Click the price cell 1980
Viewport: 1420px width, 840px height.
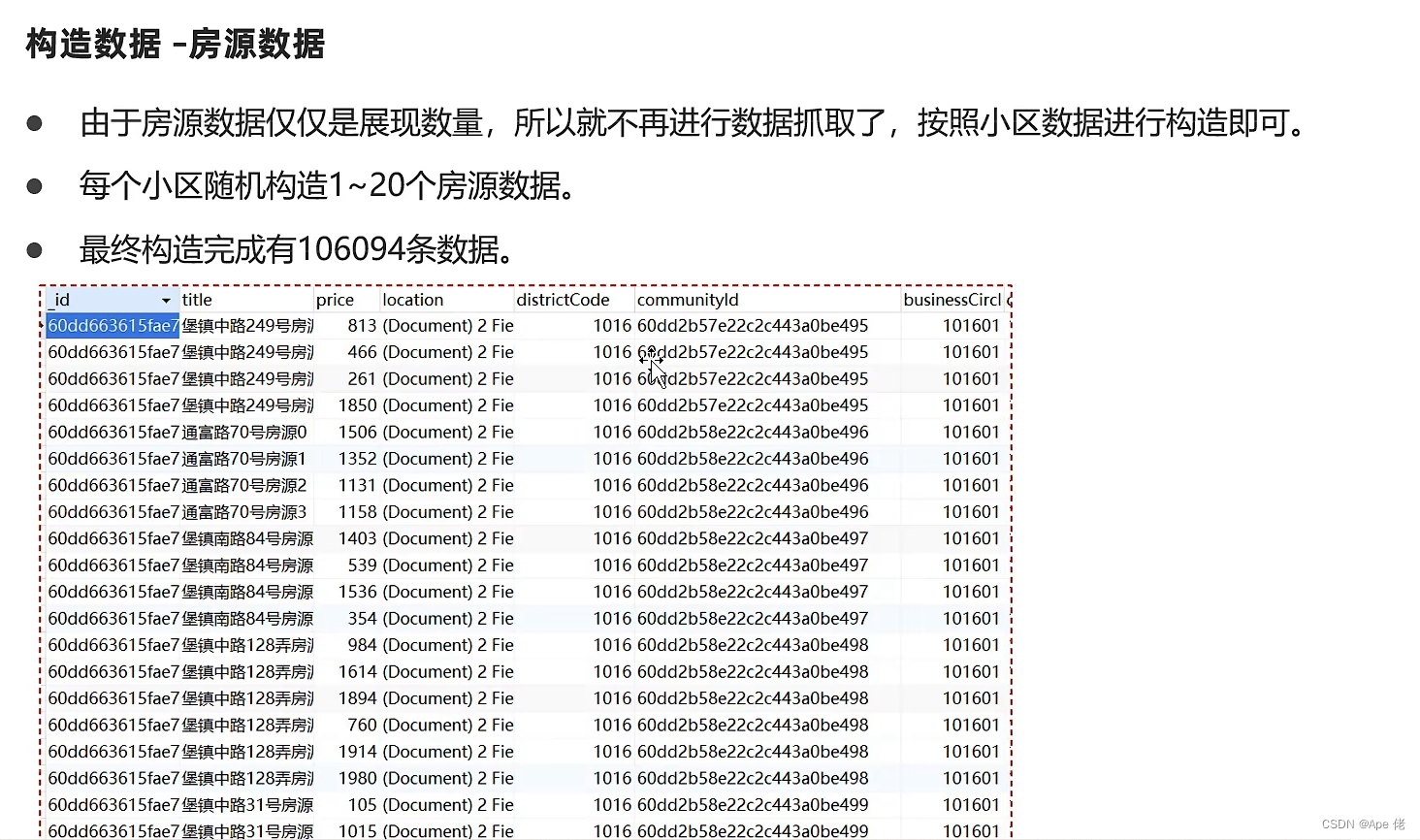point(346,779)
